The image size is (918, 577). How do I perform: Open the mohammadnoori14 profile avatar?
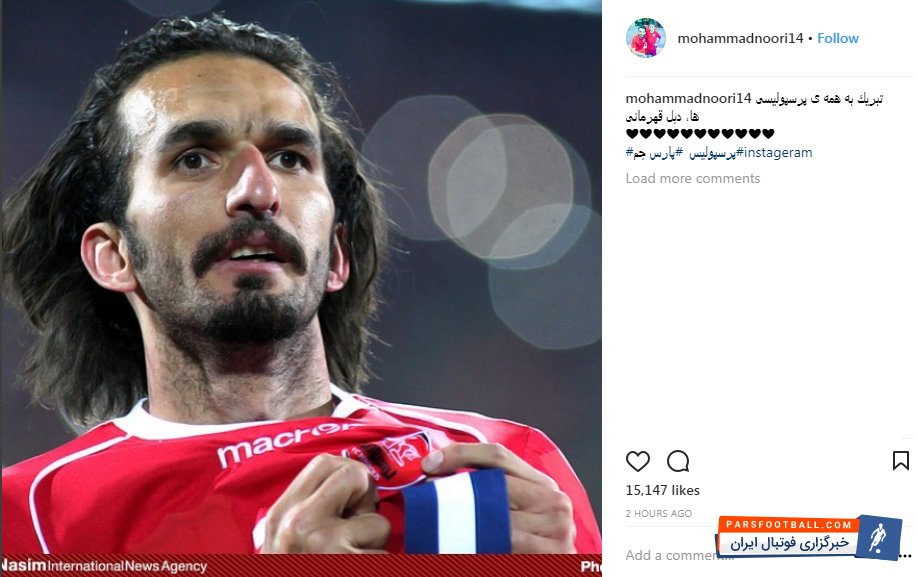pyautogui.click(x=646, y=38)
